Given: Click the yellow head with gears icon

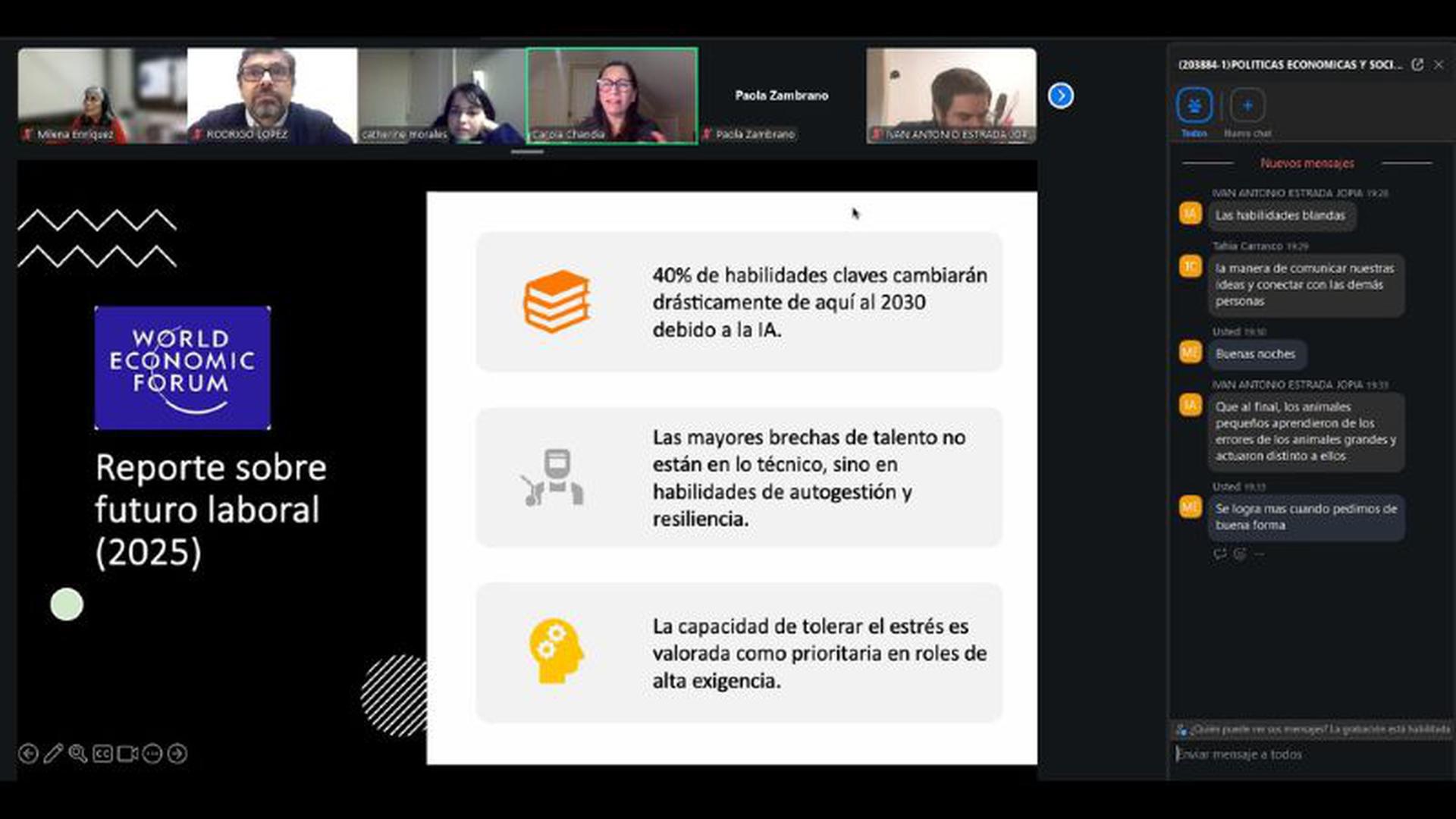Looking at the screenshot, I should point(557,651).
